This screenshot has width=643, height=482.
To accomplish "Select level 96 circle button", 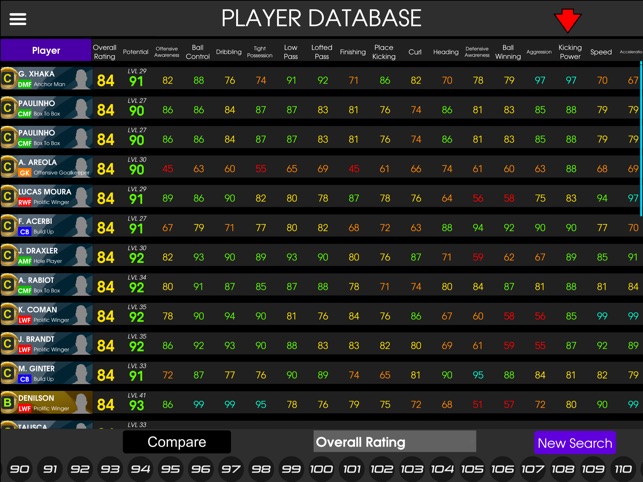I will pyautogui.click(x=201, y=468).
